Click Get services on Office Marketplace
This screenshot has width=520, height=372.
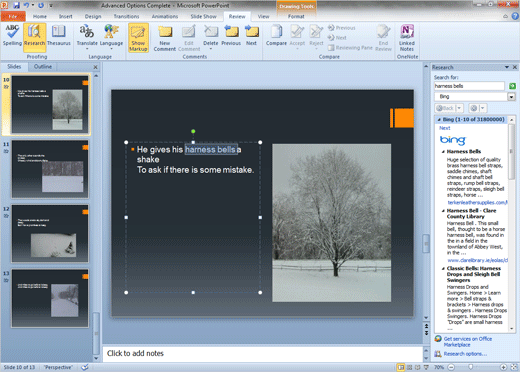468,342
